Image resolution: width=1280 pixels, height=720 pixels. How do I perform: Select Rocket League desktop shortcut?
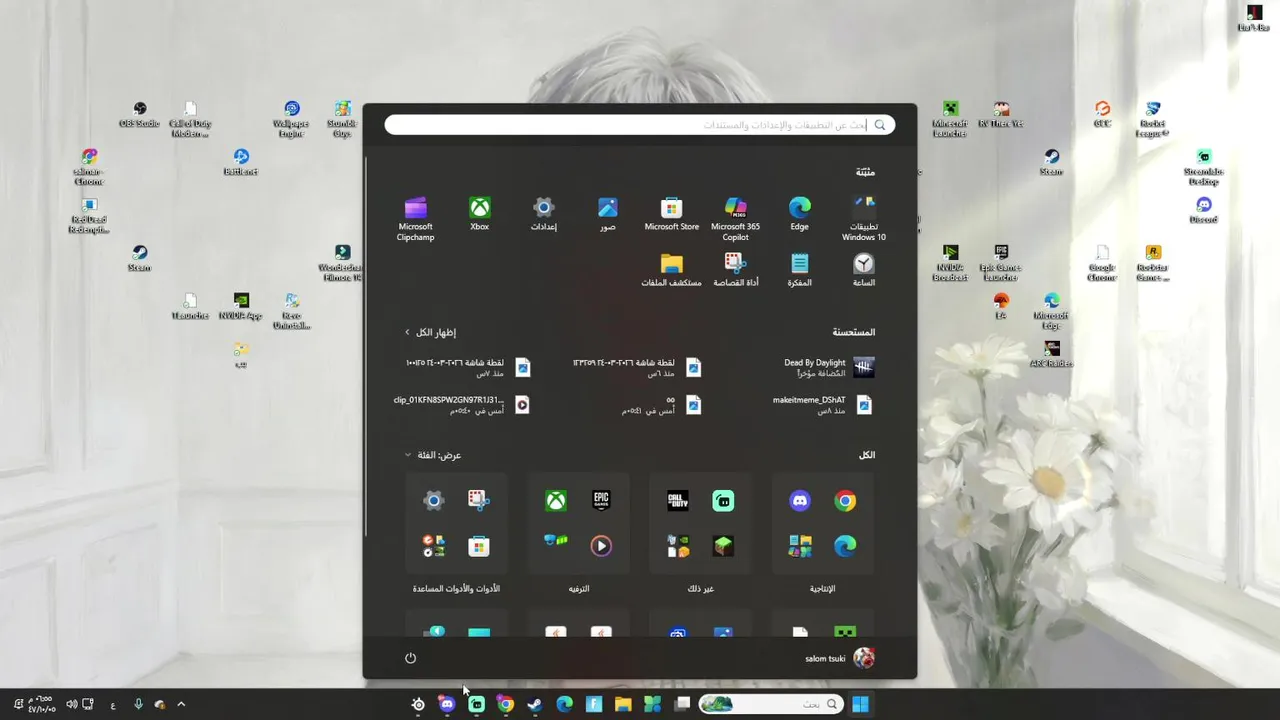1153,119
